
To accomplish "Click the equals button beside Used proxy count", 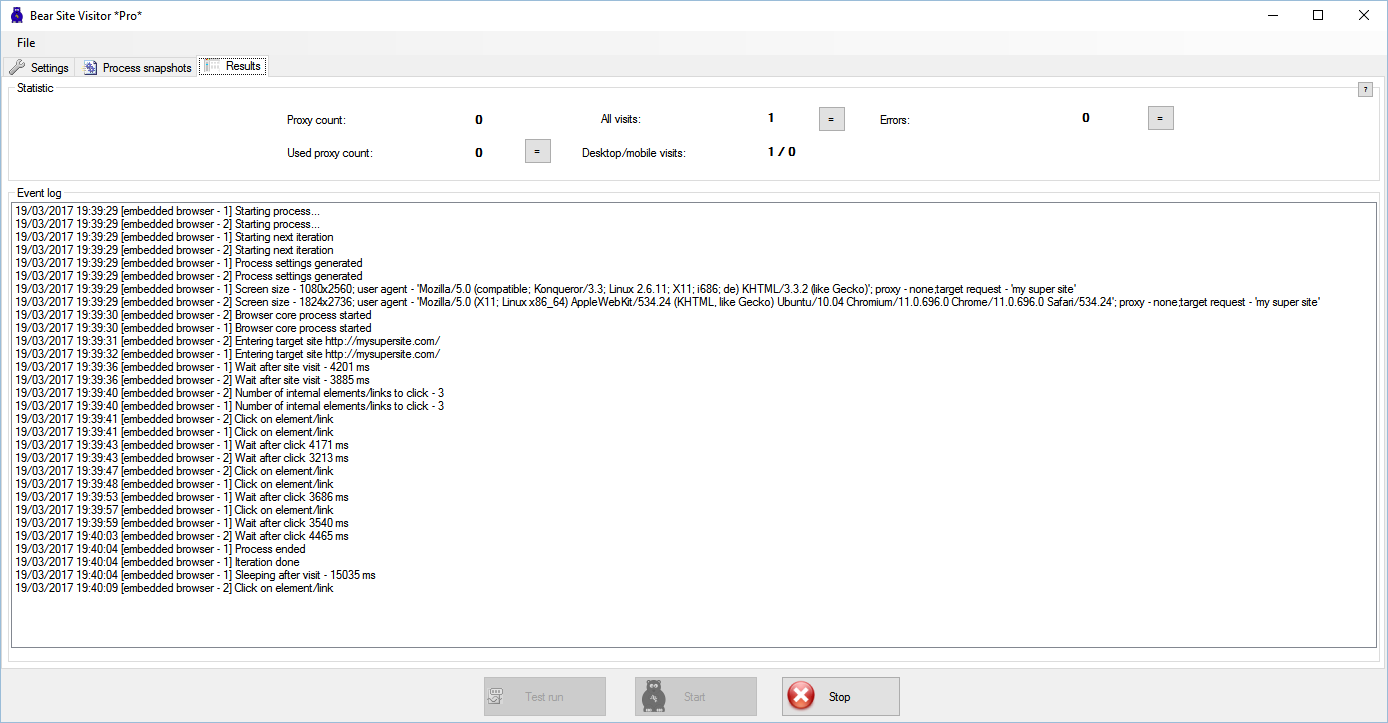I will tap(537, 152).
